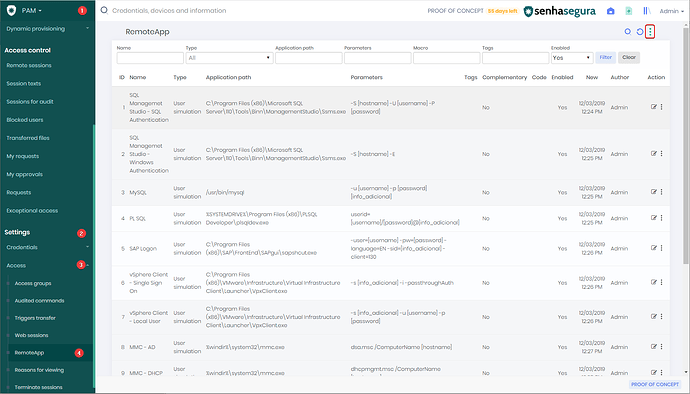The width and height of the screenshot is (690, 394).
Task: Open more actions for PL SQL row
Action: 661,218
